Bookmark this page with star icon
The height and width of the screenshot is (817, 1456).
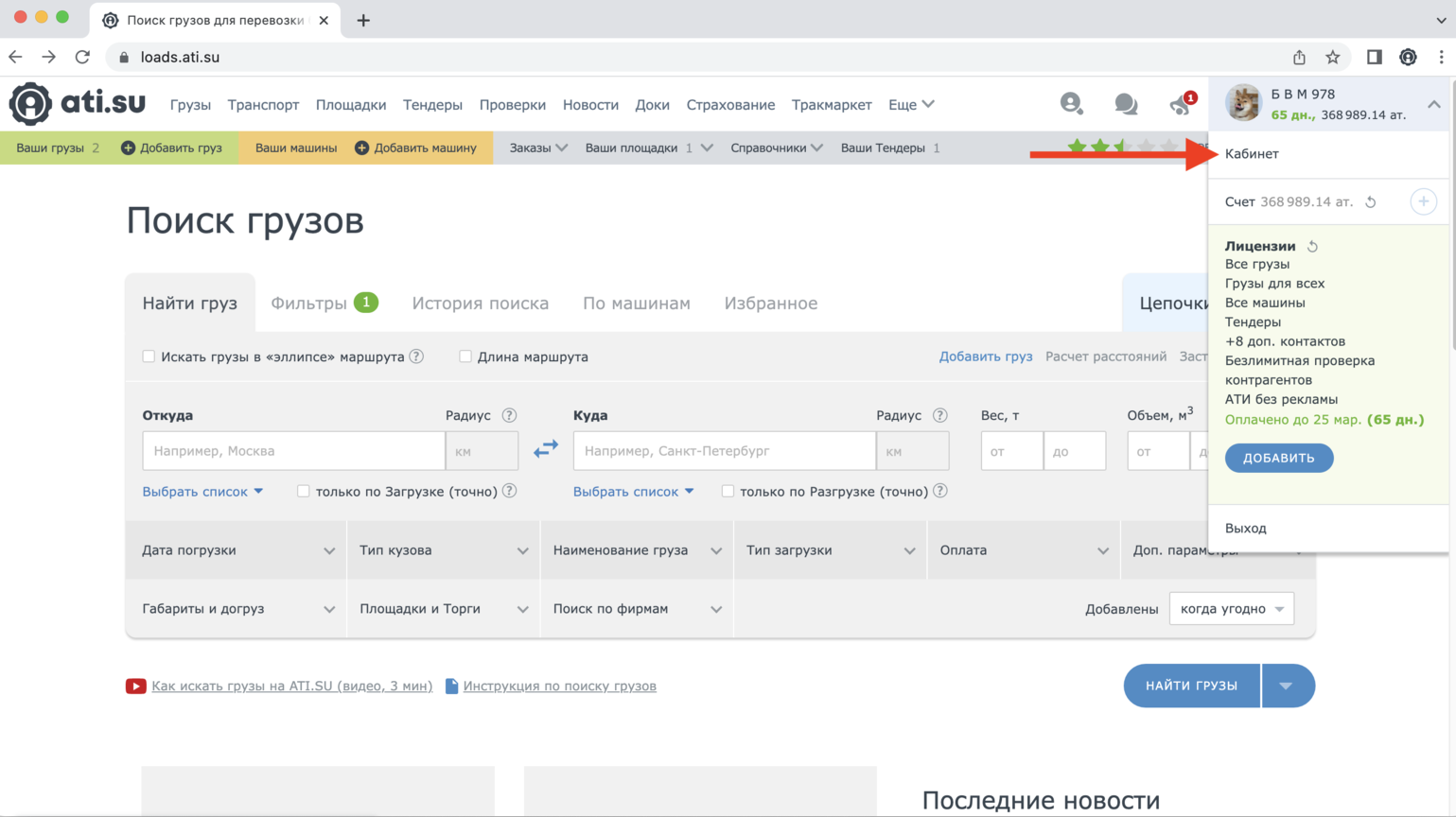click(x=1332, y=57)
